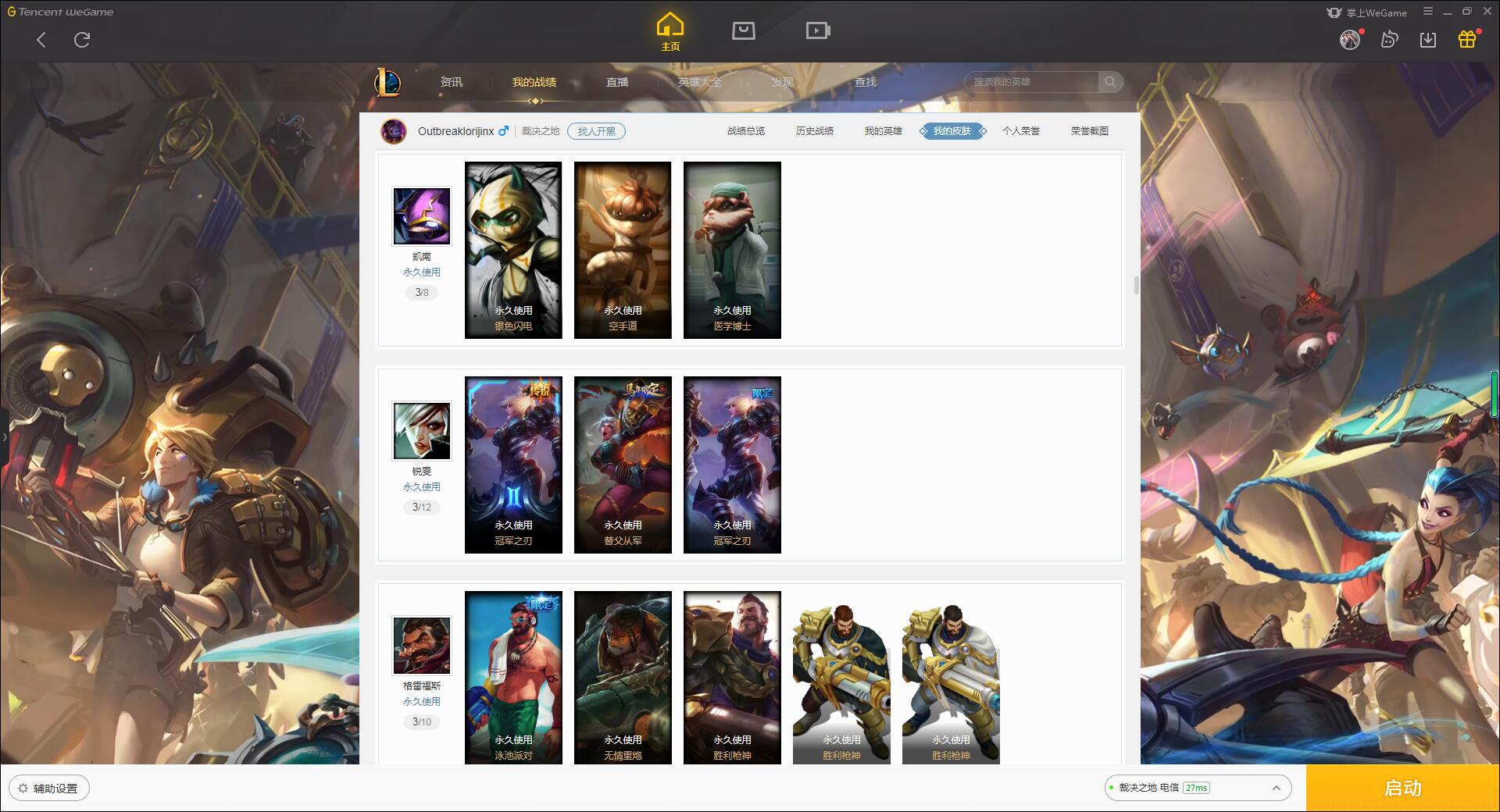1500x812 pixels.
Task: Click the Tencent WeGame title logo
Action: pos(60,12)
